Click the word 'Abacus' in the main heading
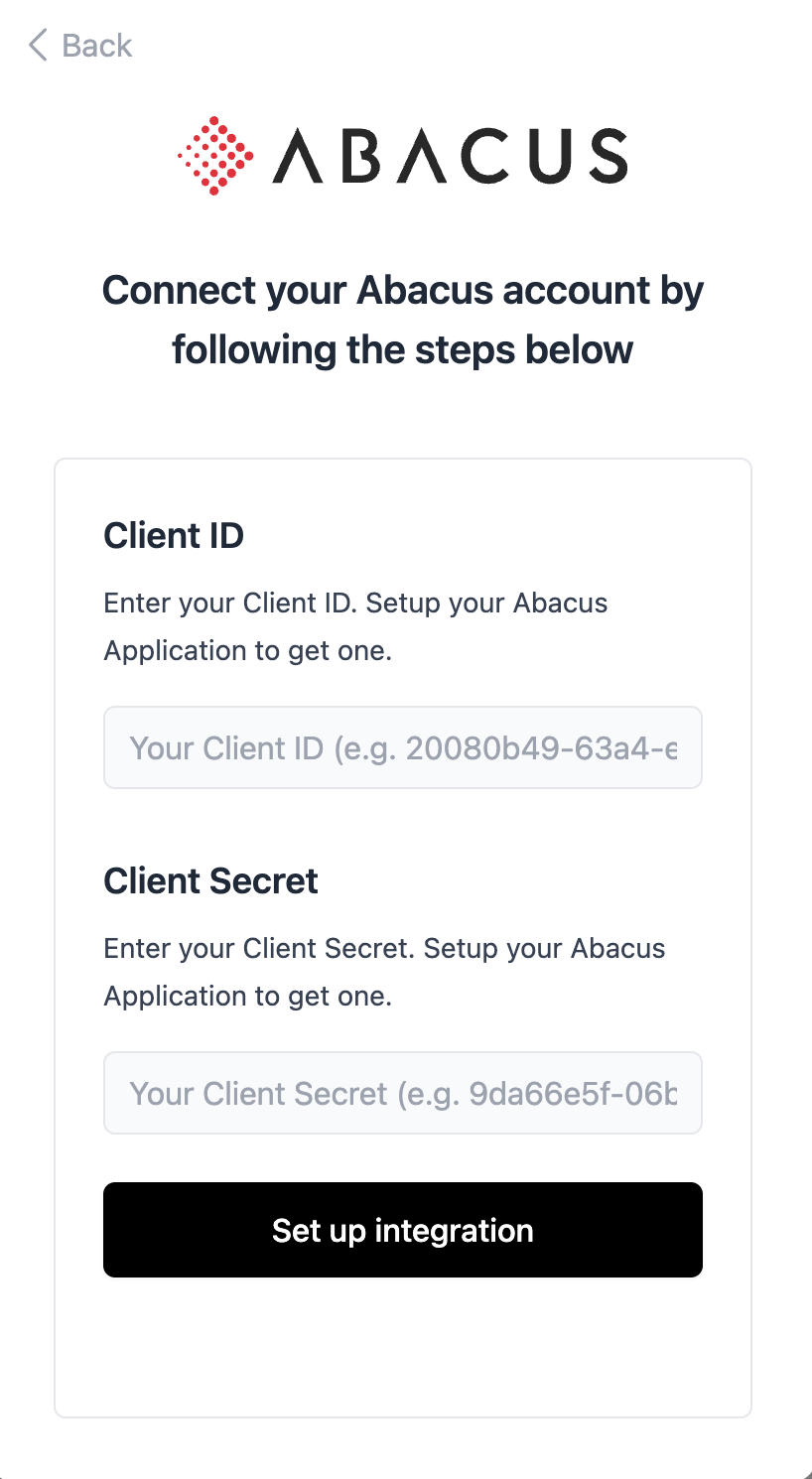Image resolution: width=812 pixels, height=1479 pixels. [425, 291]
